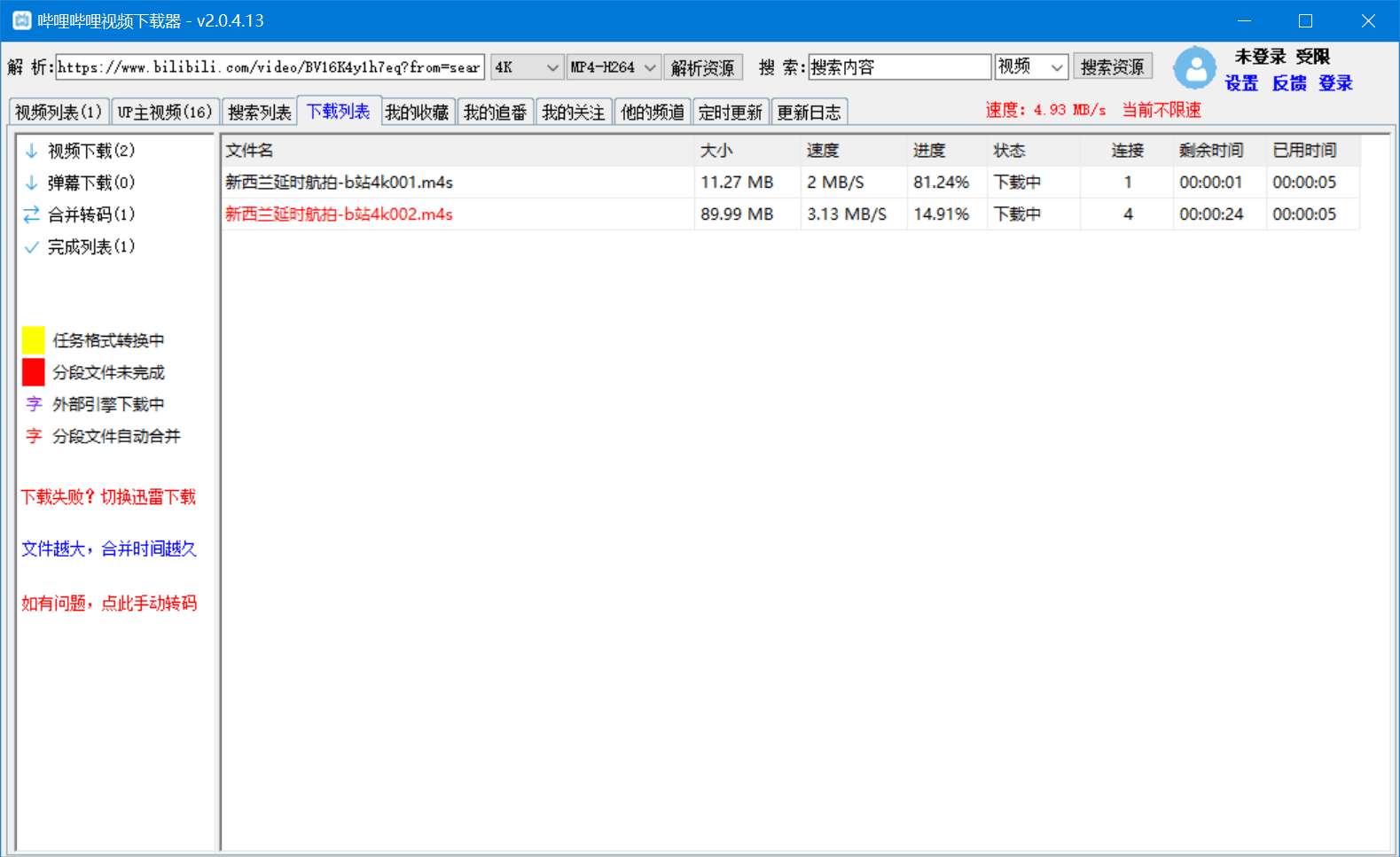The image size is (1400, 857).
Task: Click the 状态 column header
Action: pyautogui.click(x=1034, y=151)
